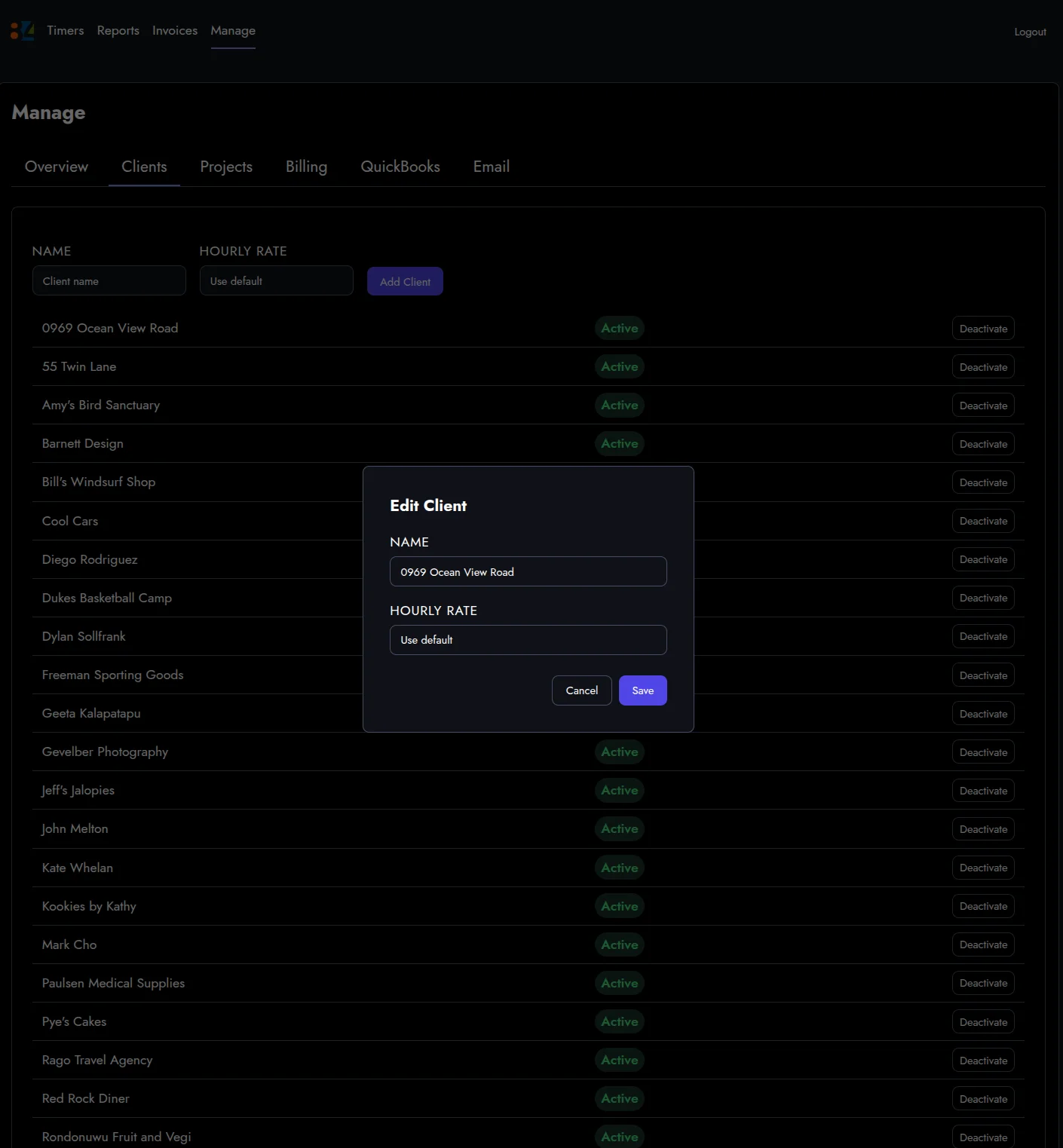Open the Email tab
The height and width of the screenshot is (1148, 1063).
[x=492, y=167]
